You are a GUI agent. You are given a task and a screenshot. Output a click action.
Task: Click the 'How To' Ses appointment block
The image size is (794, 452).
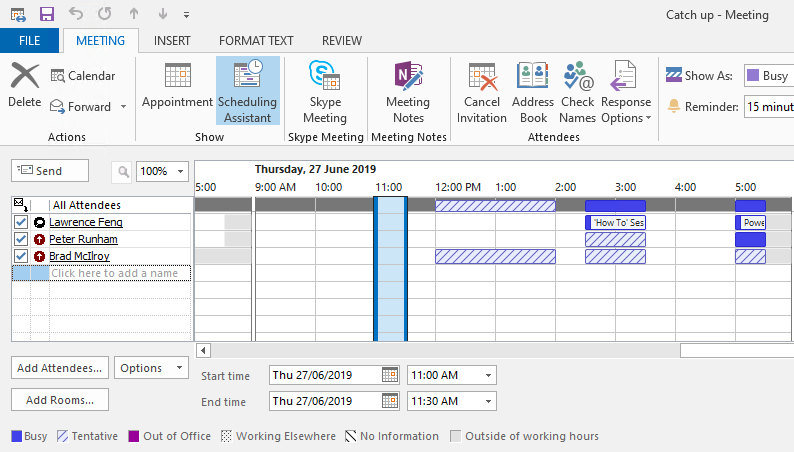coord(615,223)
